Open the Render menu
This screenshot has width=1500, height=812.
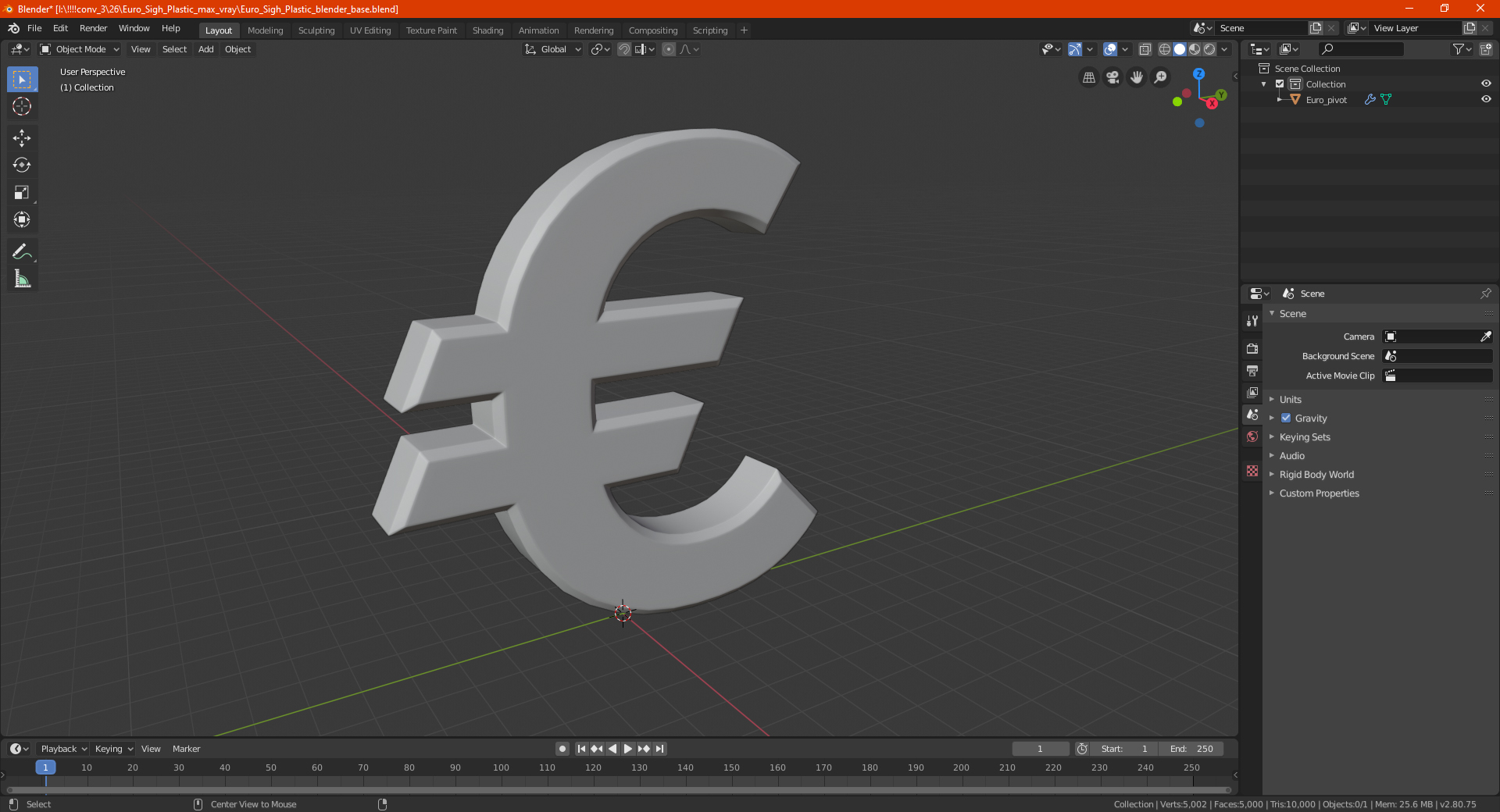(x=93, y=28)
